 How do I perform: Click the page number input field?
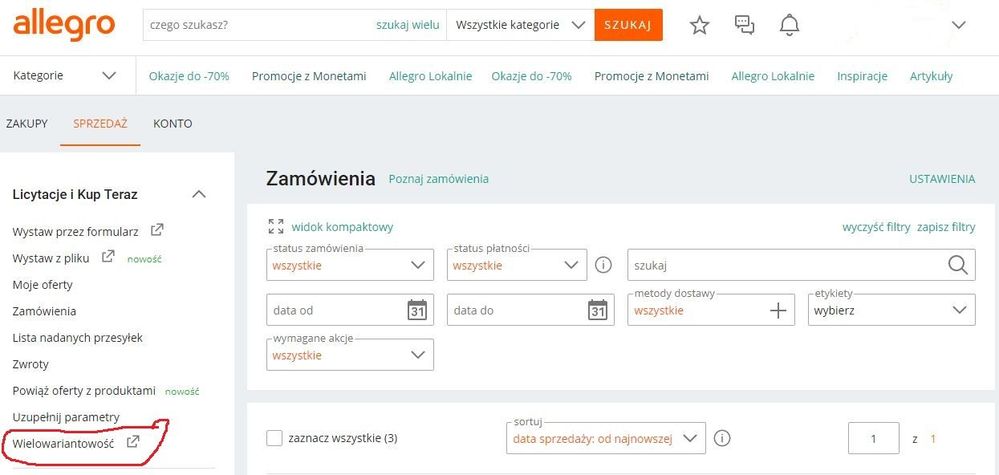pos(873,438)
